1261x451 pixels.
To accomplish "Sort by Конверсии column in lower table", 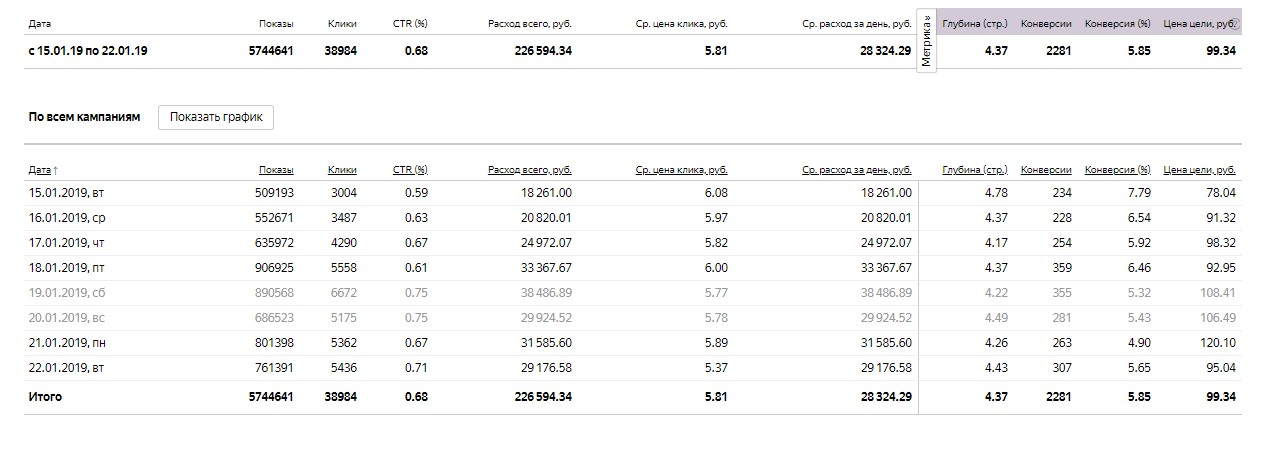I will coord(1046,170).
